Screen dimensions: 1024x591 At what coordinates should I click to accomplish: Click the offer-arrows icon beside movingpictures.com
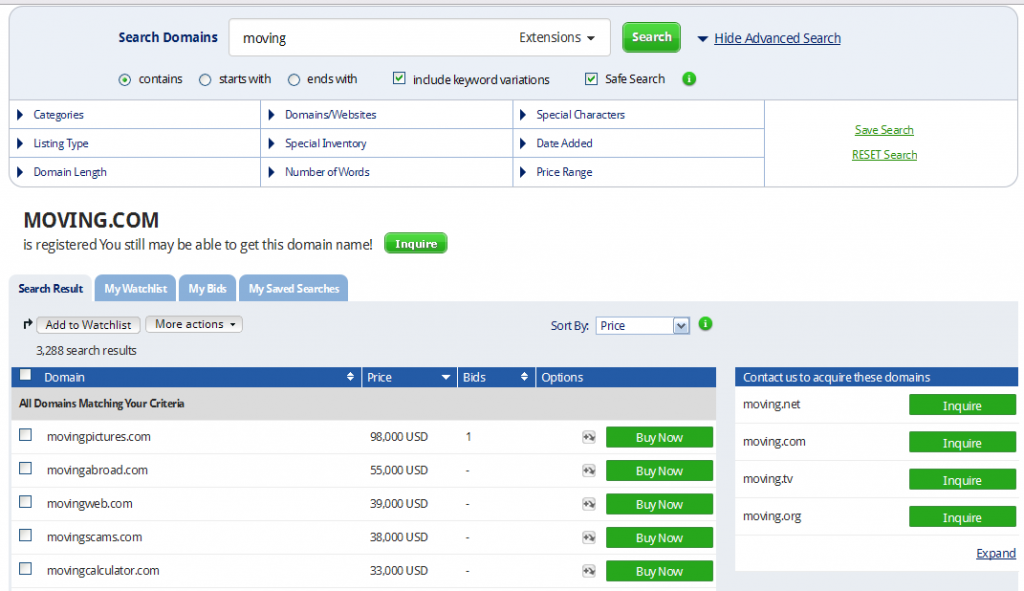click(589, 436)
